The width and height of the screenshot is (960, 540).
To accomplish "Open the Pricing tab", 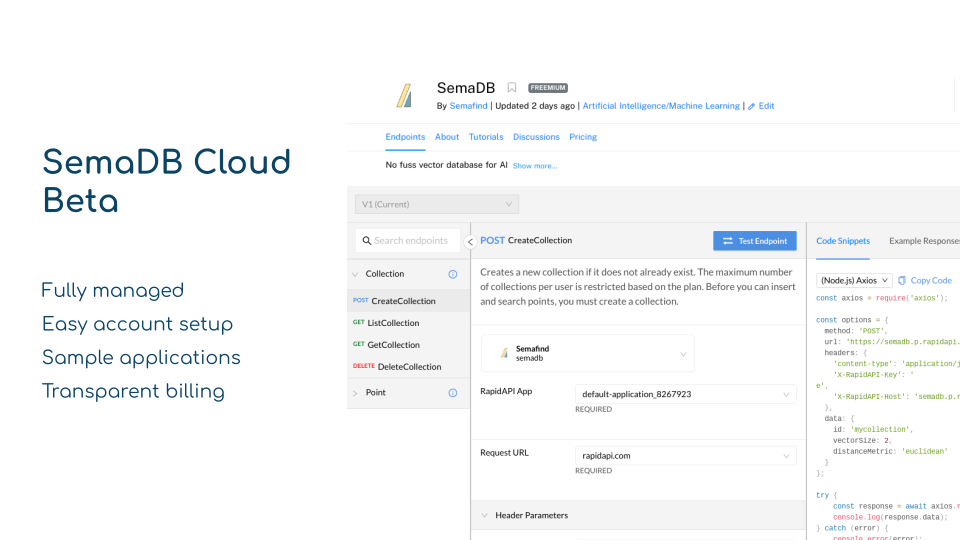I will tap(583, 137).
